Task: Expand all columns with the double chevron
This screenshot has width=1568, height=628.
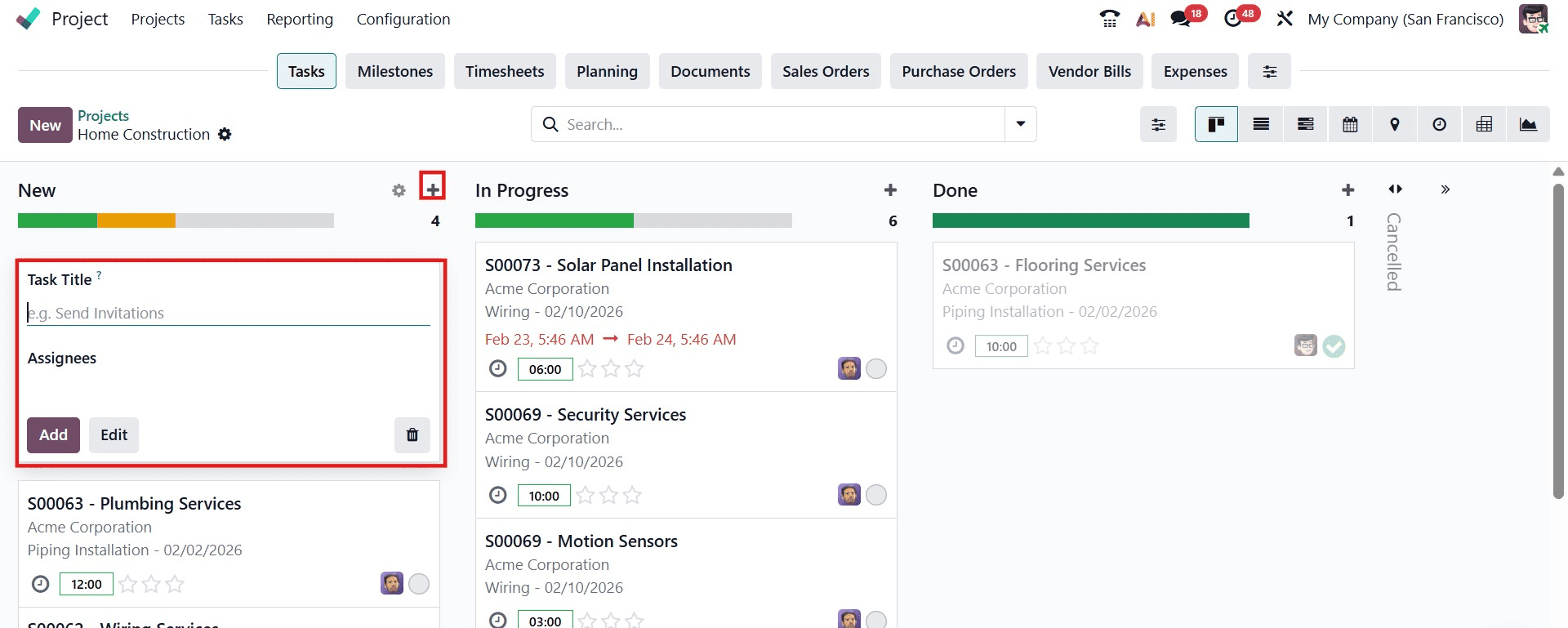Action: pos(1445,190)
